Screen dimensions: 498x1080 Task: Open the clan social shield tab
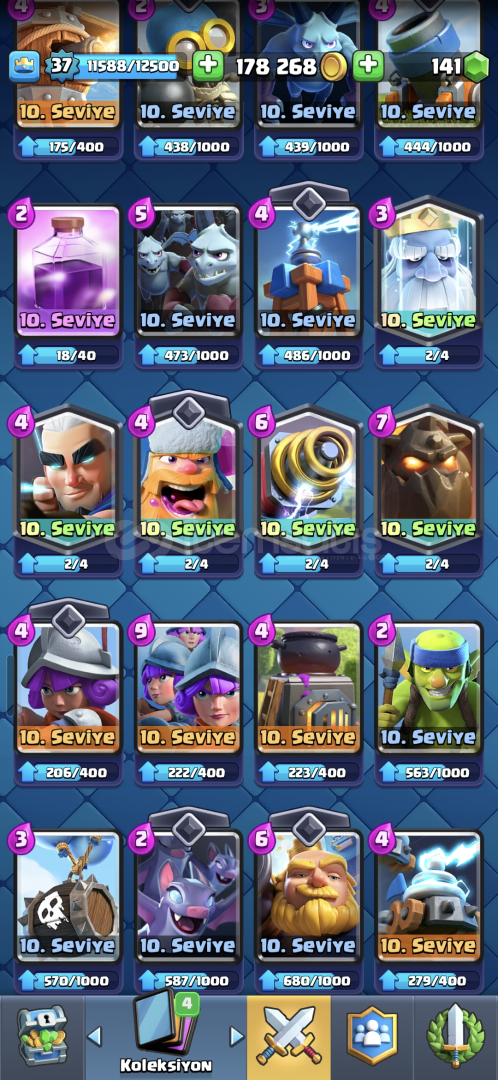(372, 1037)
